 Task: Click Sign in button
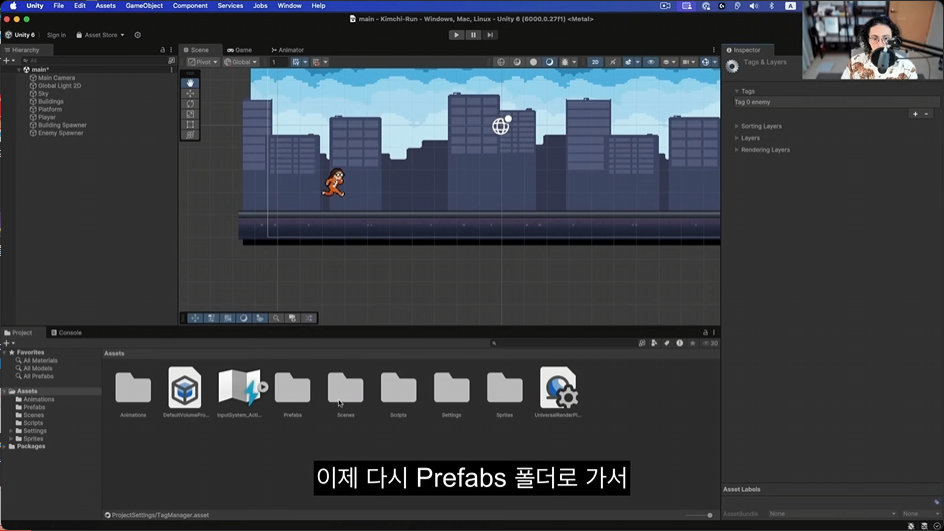(x=57, y=35)
